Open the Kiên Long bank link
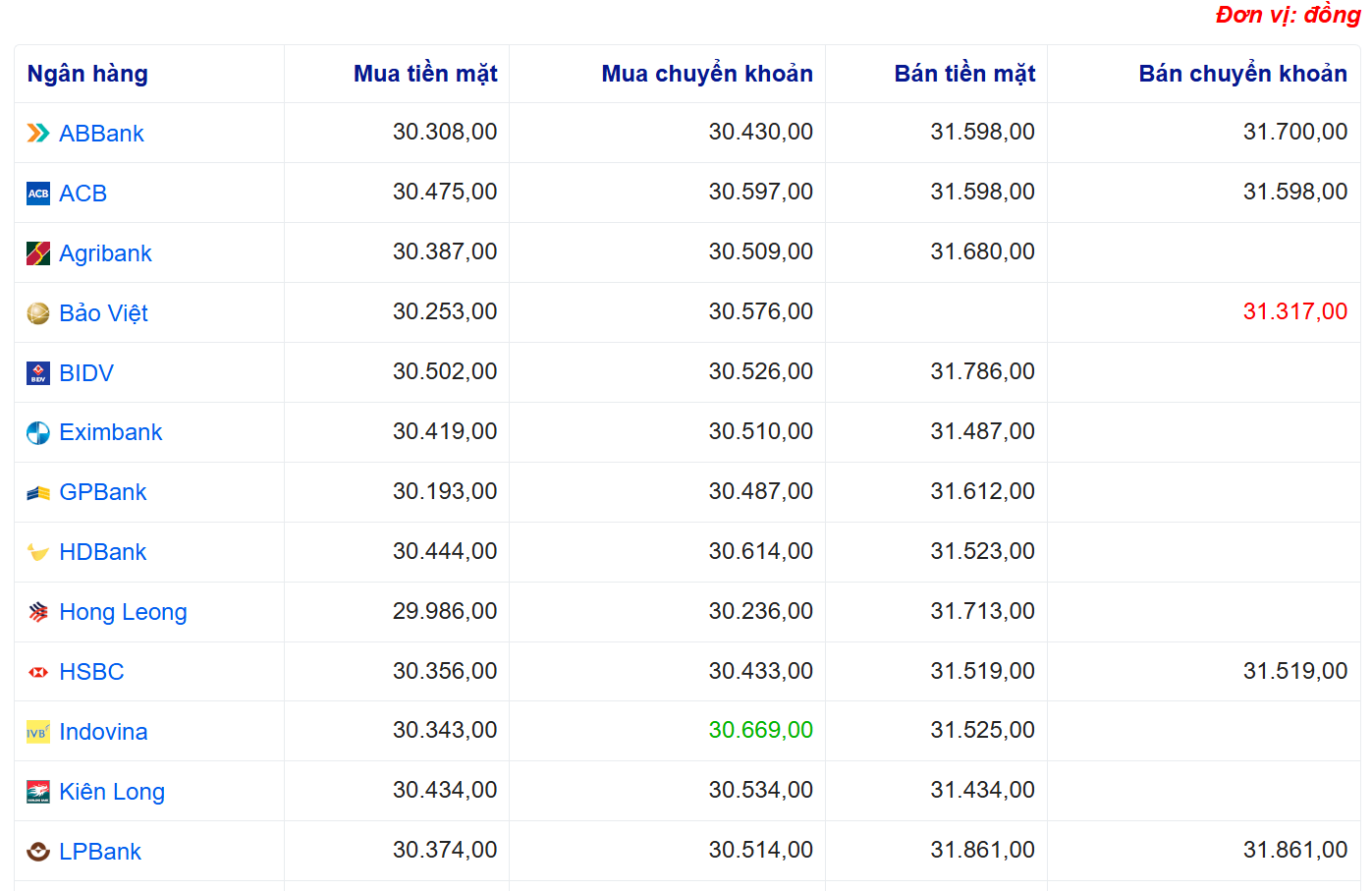1372x891 pixels. (x=112, y=792)
